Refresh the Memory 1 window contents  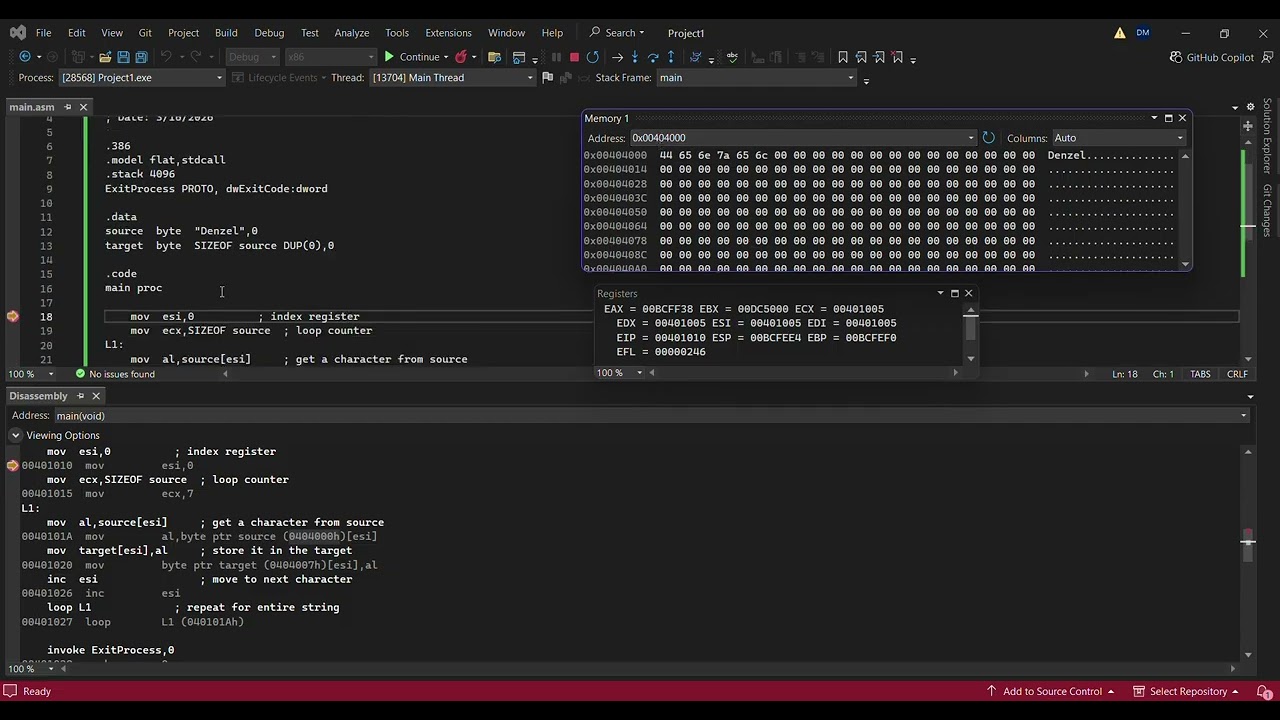pyautogui.click(x=989, y=138)
